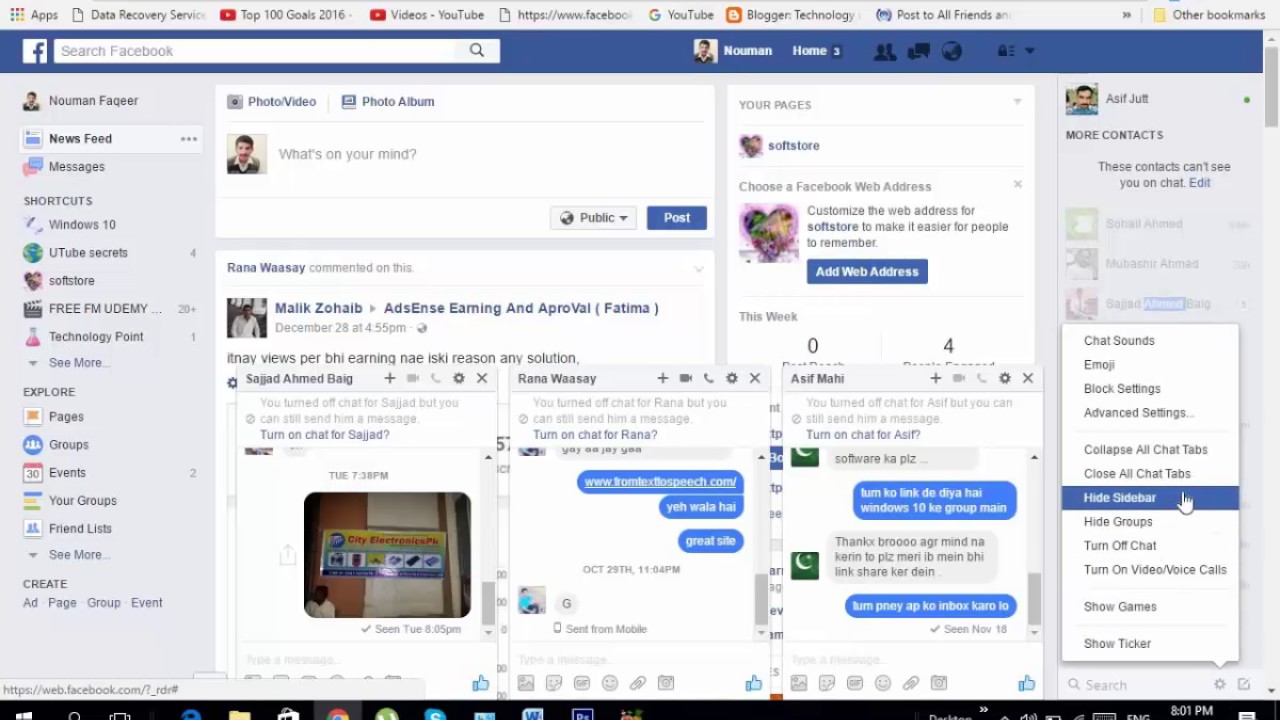Open the fromtexttospeech.com link in chat
Viewport: 1280px width, 720px height.
(660, 482)
